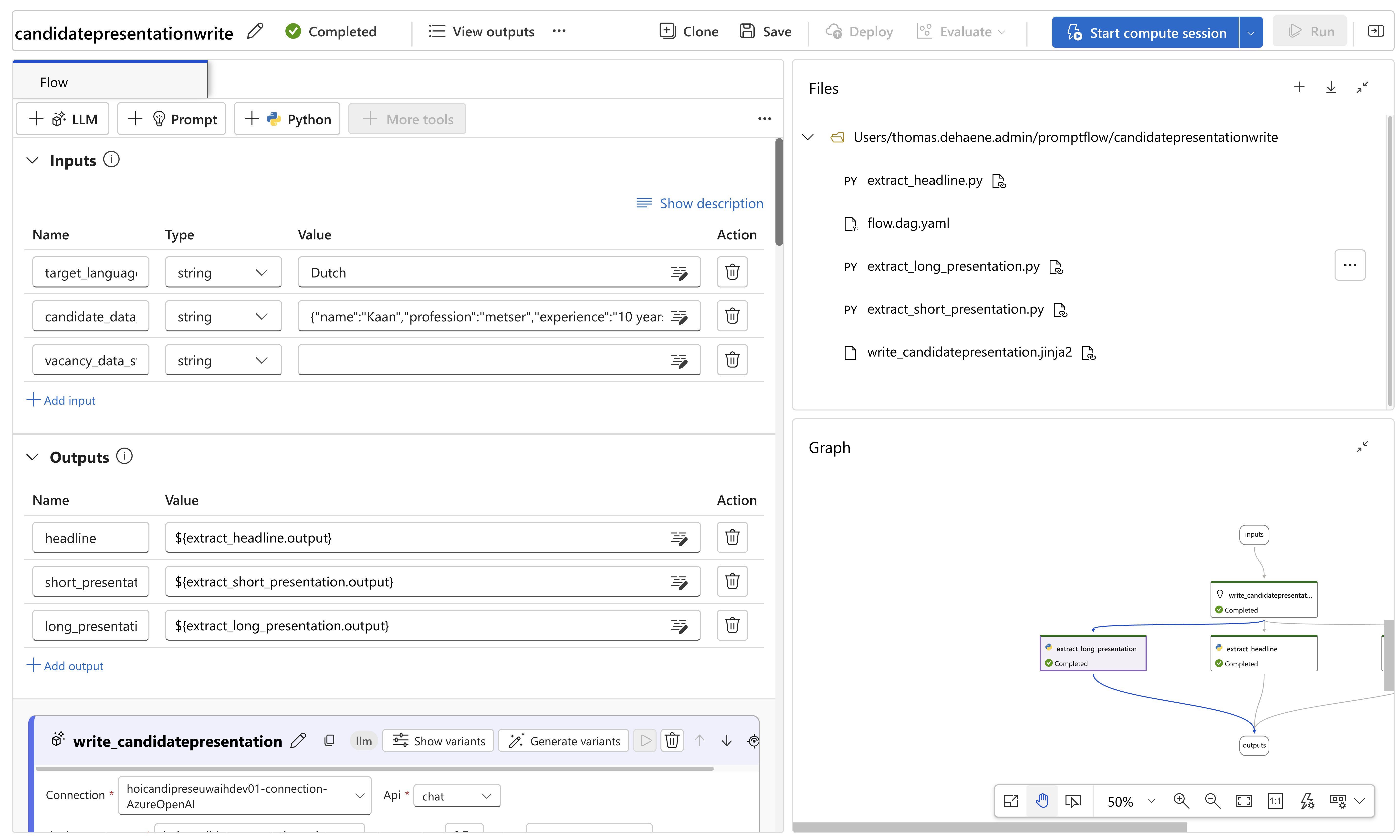Viewport: 1400px width, 840px height.
Task: Reset graph to 1:1 scale
Action: point(1275,801)
